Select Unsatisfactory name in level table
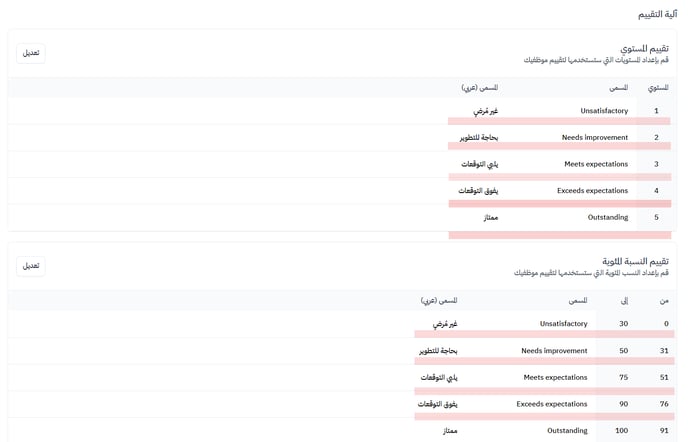The height and width of the screenshot is (442, 688). click(x=604, y=111)
